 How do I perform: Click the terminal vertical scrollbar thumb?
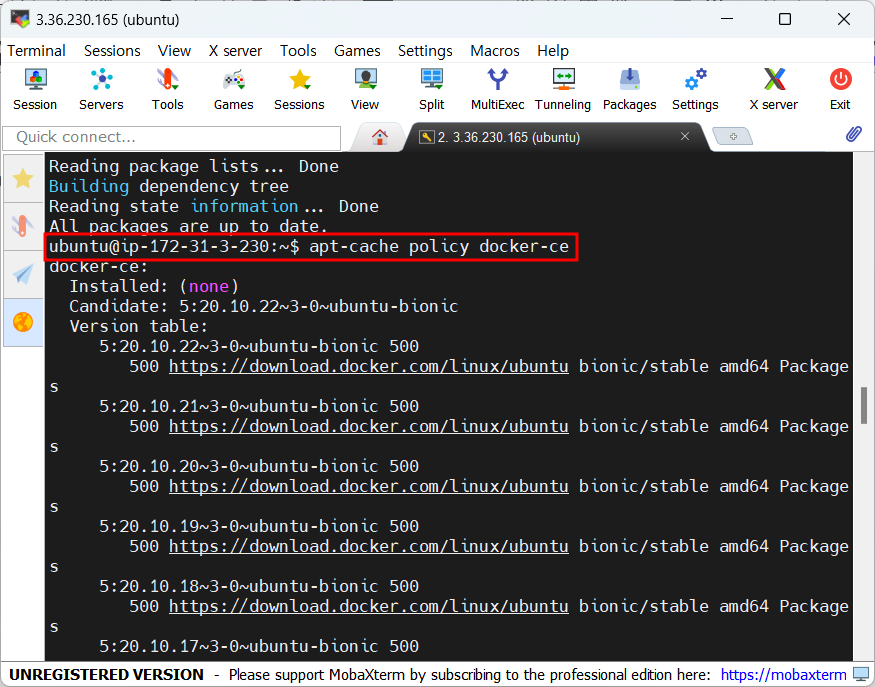[x=863, y=406]
